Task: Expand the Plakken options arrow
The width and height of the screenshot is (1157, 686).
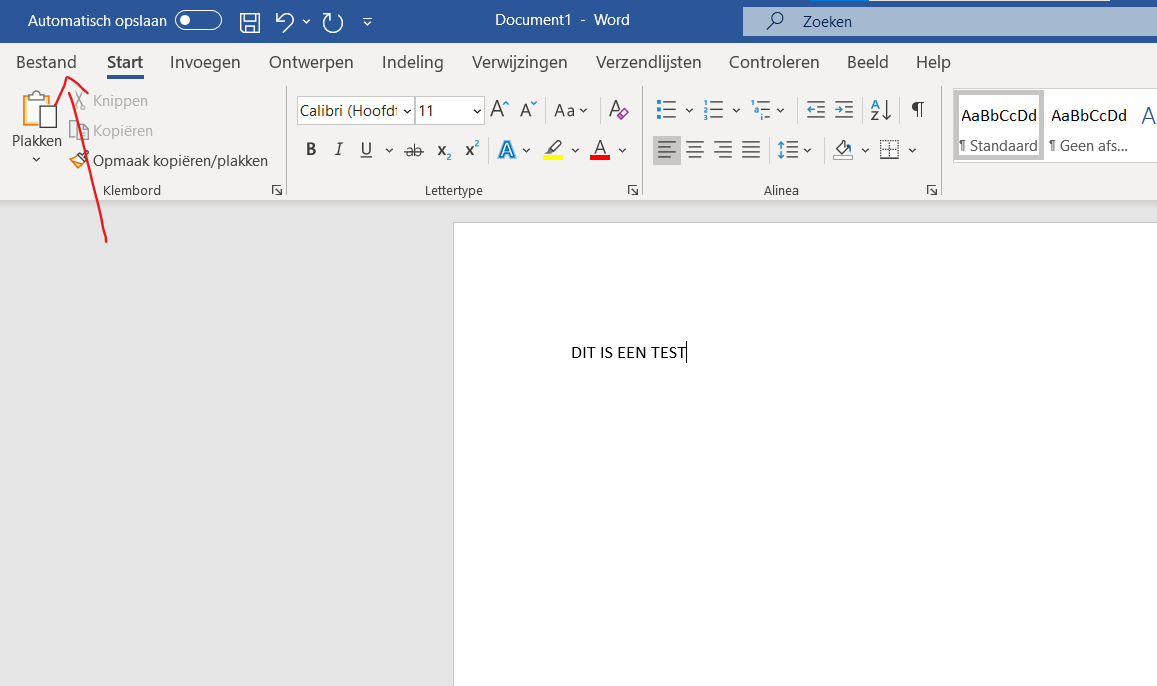Action: point(36,159)
